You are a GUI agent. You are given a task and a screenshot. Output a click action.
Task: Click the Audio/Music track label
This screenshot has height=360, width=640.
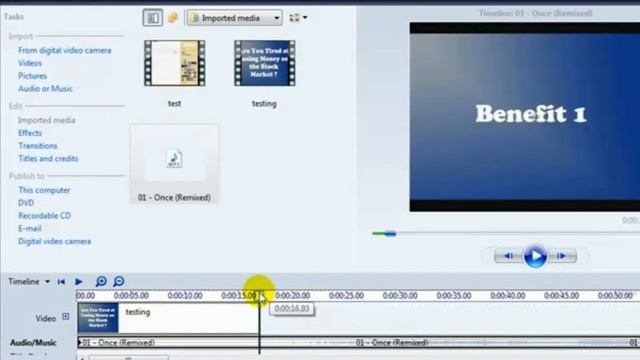tap(33, 343)
